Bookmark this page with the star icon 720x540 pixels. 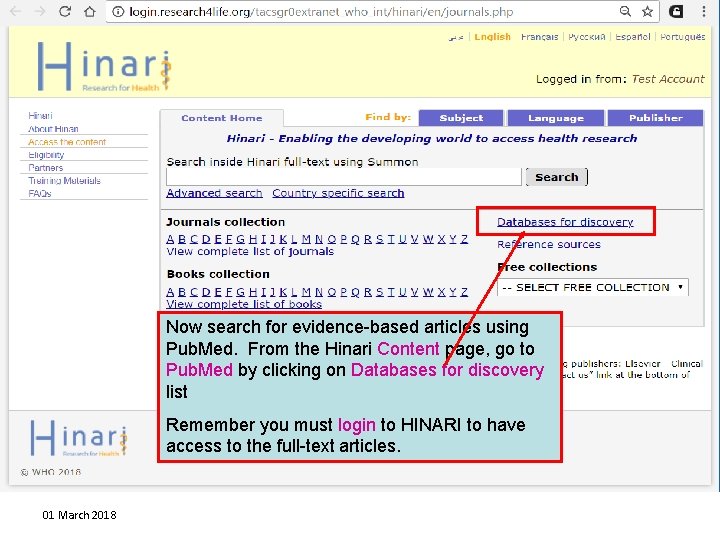[647, 11]
